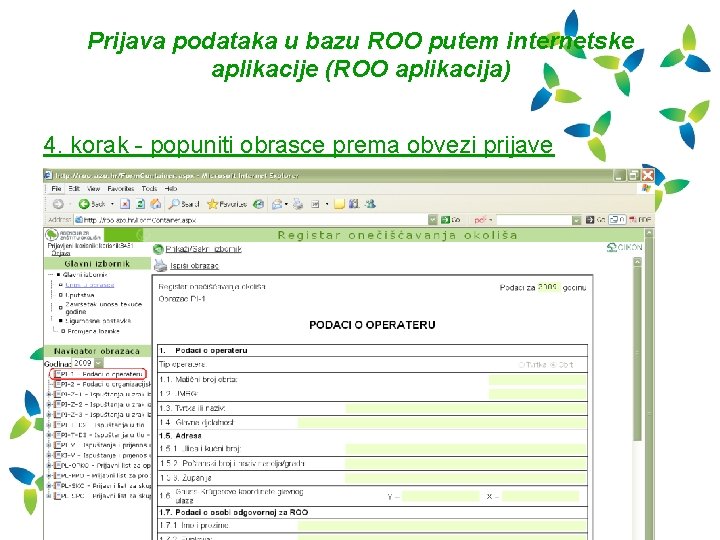Click the Print toolbar icon
720x540 pixels.
tap(298, 204)
